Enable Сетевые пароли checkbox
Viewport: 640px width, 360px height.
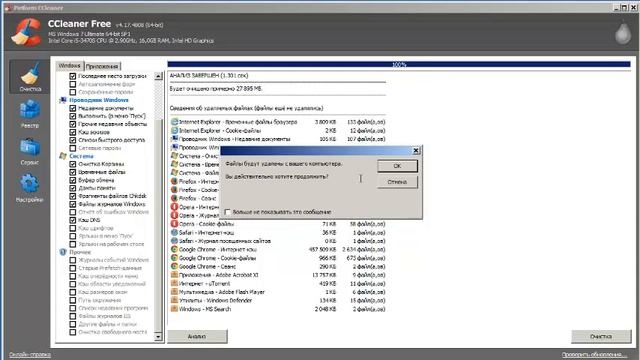coord(73,148)
